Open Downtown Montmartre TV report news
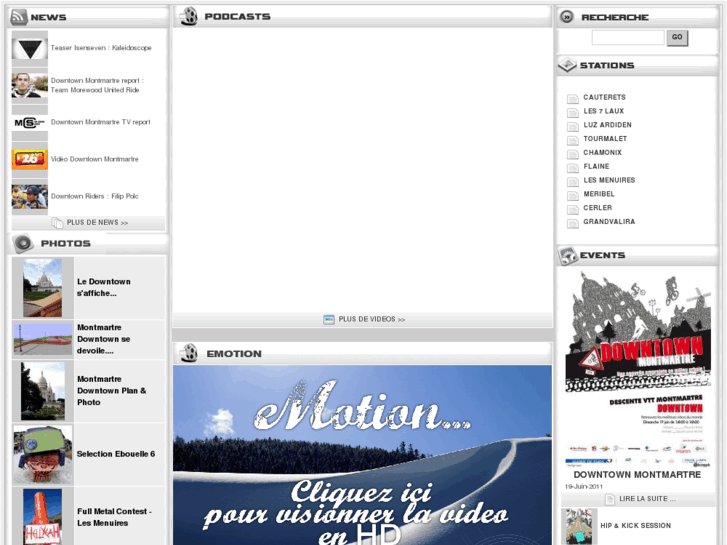This screenshot has width=727, height=545. pyautogui.click(x=101, y=122)
